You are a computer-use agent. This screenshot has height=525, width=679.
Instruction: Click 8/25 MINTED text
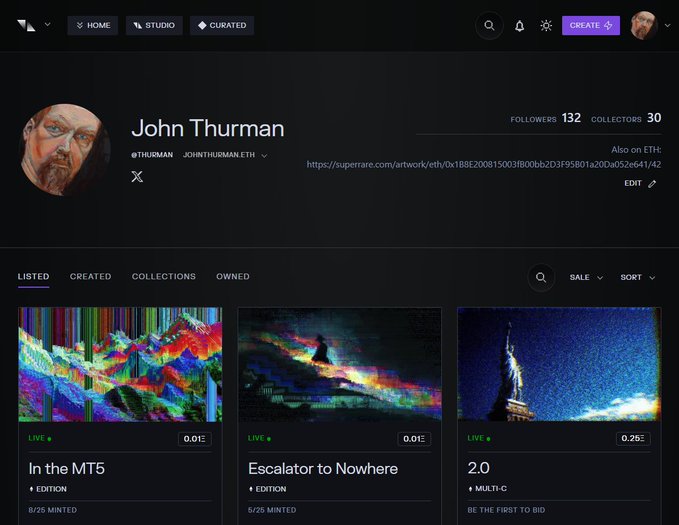pos(53,510)
